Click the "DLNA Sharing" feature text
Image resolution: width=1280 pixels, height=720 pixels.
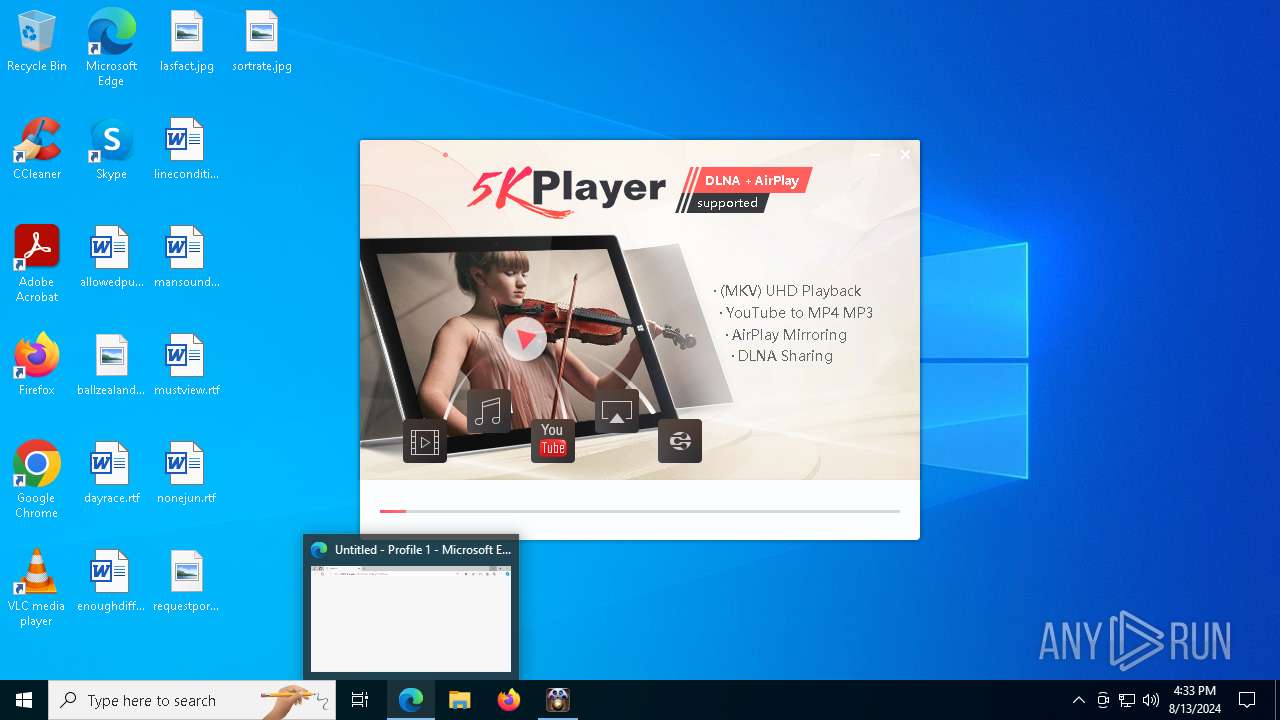click(x=783, y=356)
